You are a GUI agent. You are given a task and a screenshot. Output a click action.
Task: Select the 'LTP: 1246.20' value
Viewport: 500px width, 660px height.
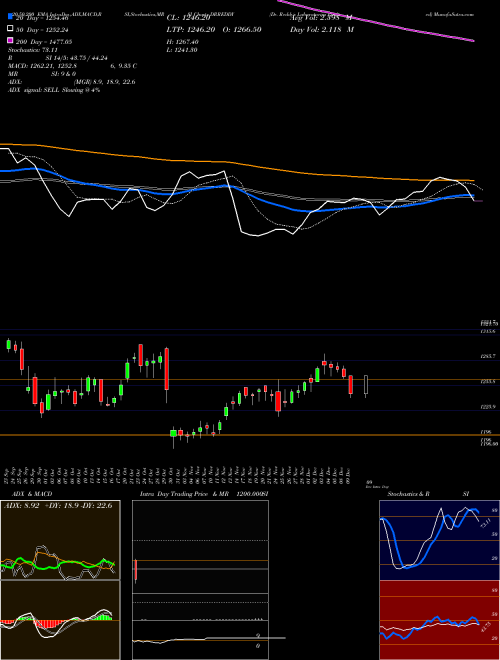pos(189,30)
